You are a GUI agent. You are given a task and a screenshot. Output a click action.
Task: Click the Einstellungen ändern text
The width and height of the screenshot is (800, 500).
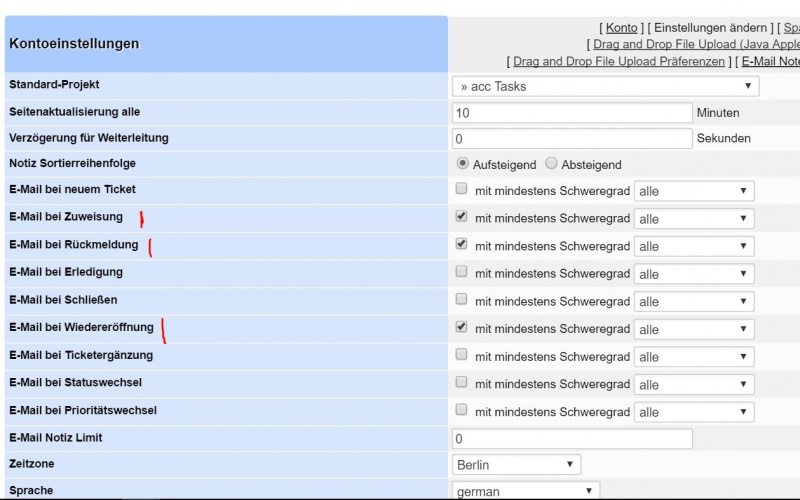point(710,28)
